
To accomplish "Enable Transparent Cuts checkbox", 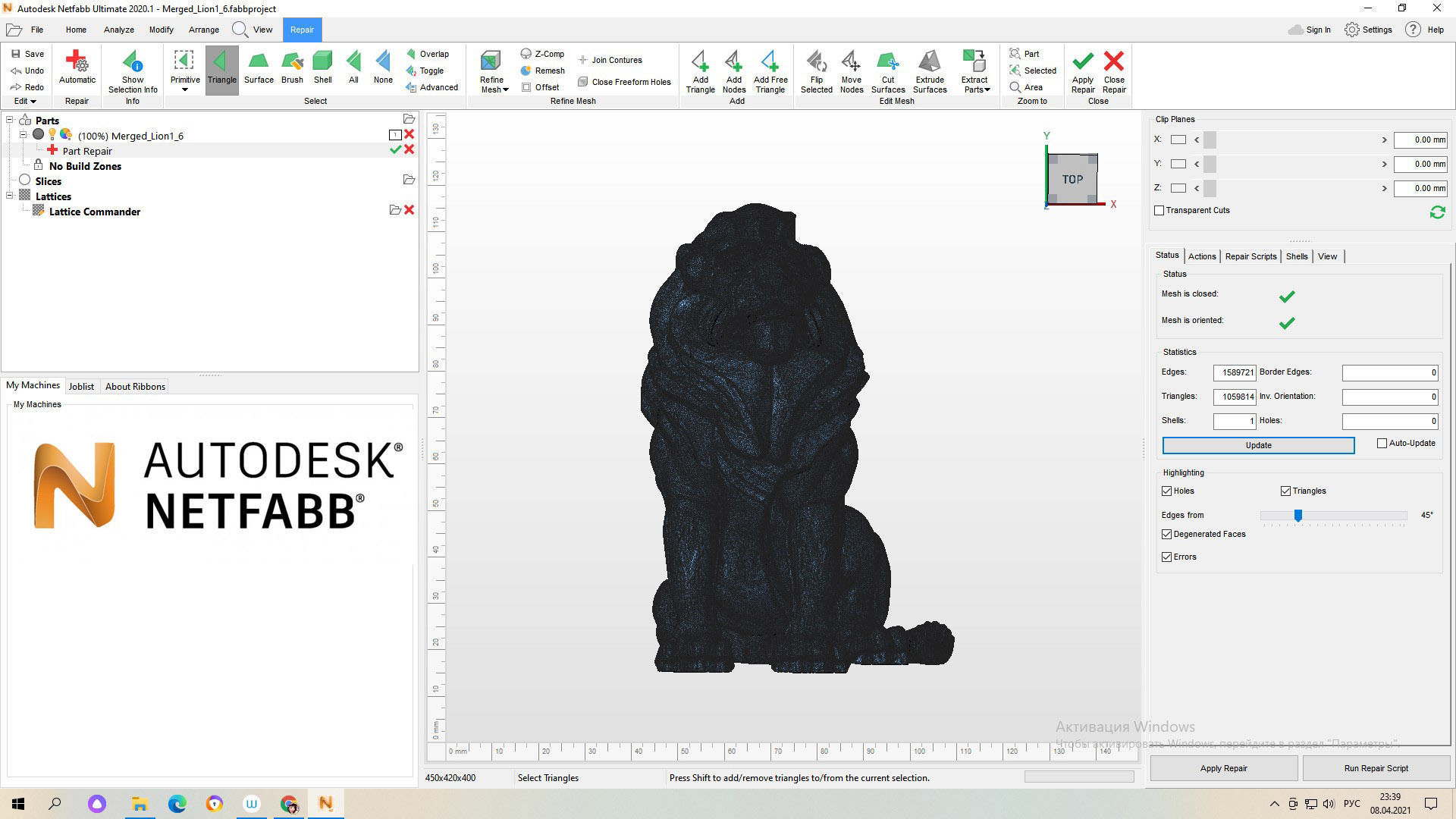I will point(1159,210).
